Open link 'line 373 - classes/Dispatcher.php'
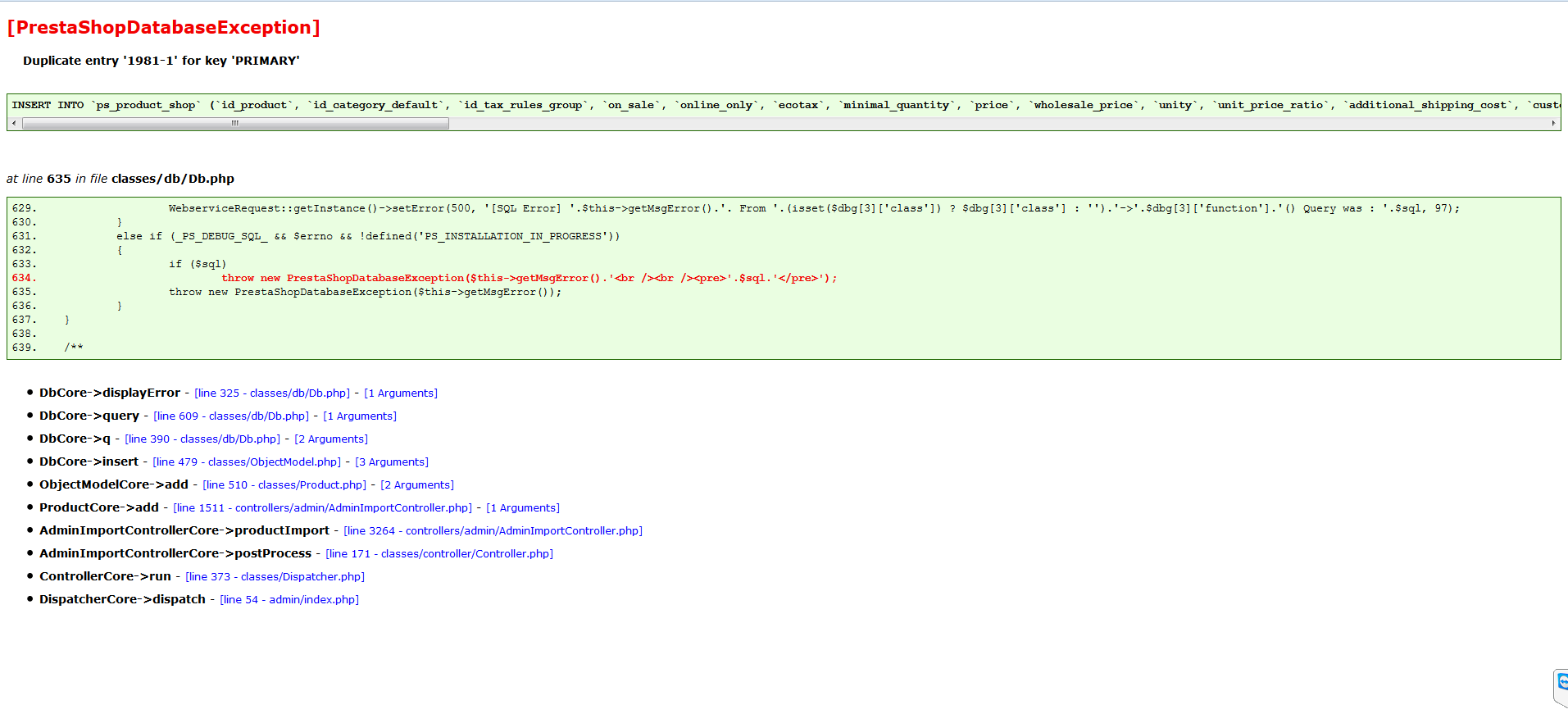Image resolution: width=1568 pixels, height=723 pixels. tap(275, 577)
